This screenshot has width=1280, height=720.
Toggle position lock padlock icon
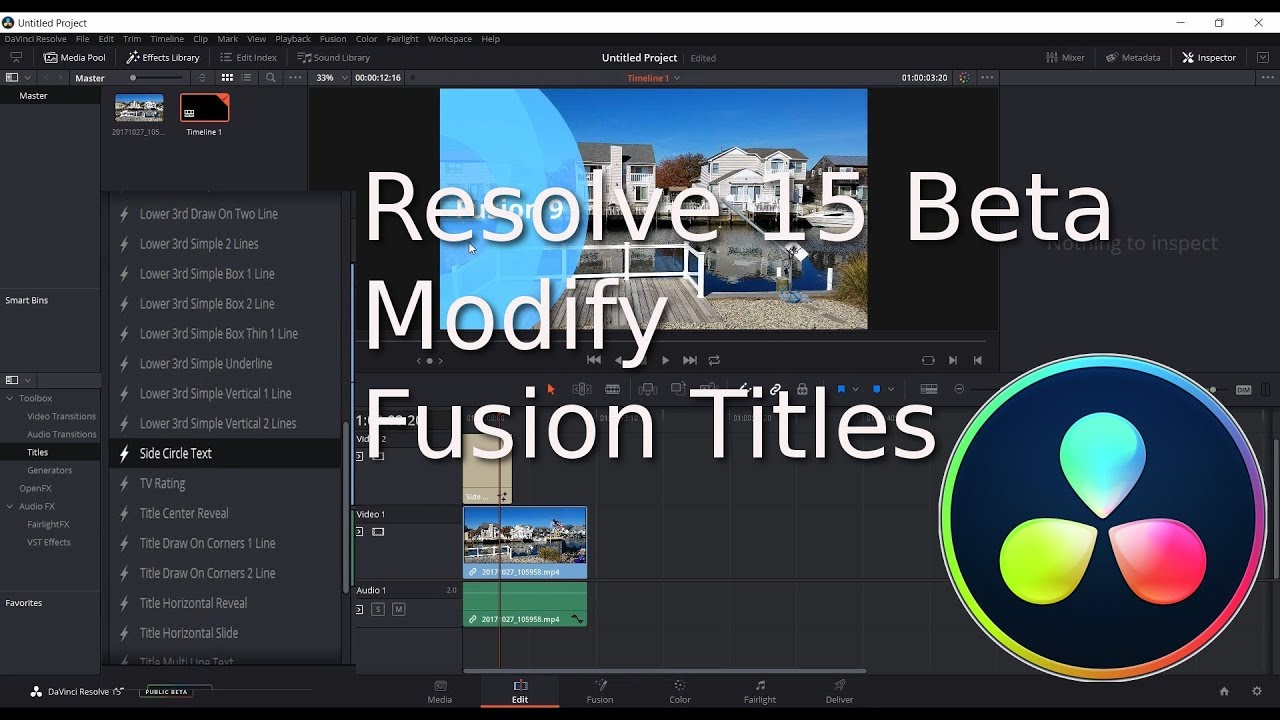click(x=802, y=389)
